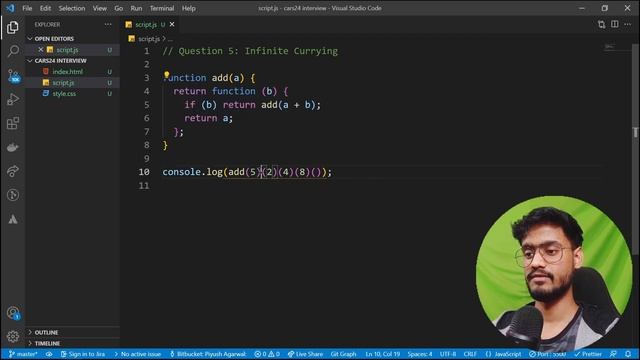This screenshot has width=640, height=360.
Task: Close script.js in Open Editors list
Action: click(40, 50)
